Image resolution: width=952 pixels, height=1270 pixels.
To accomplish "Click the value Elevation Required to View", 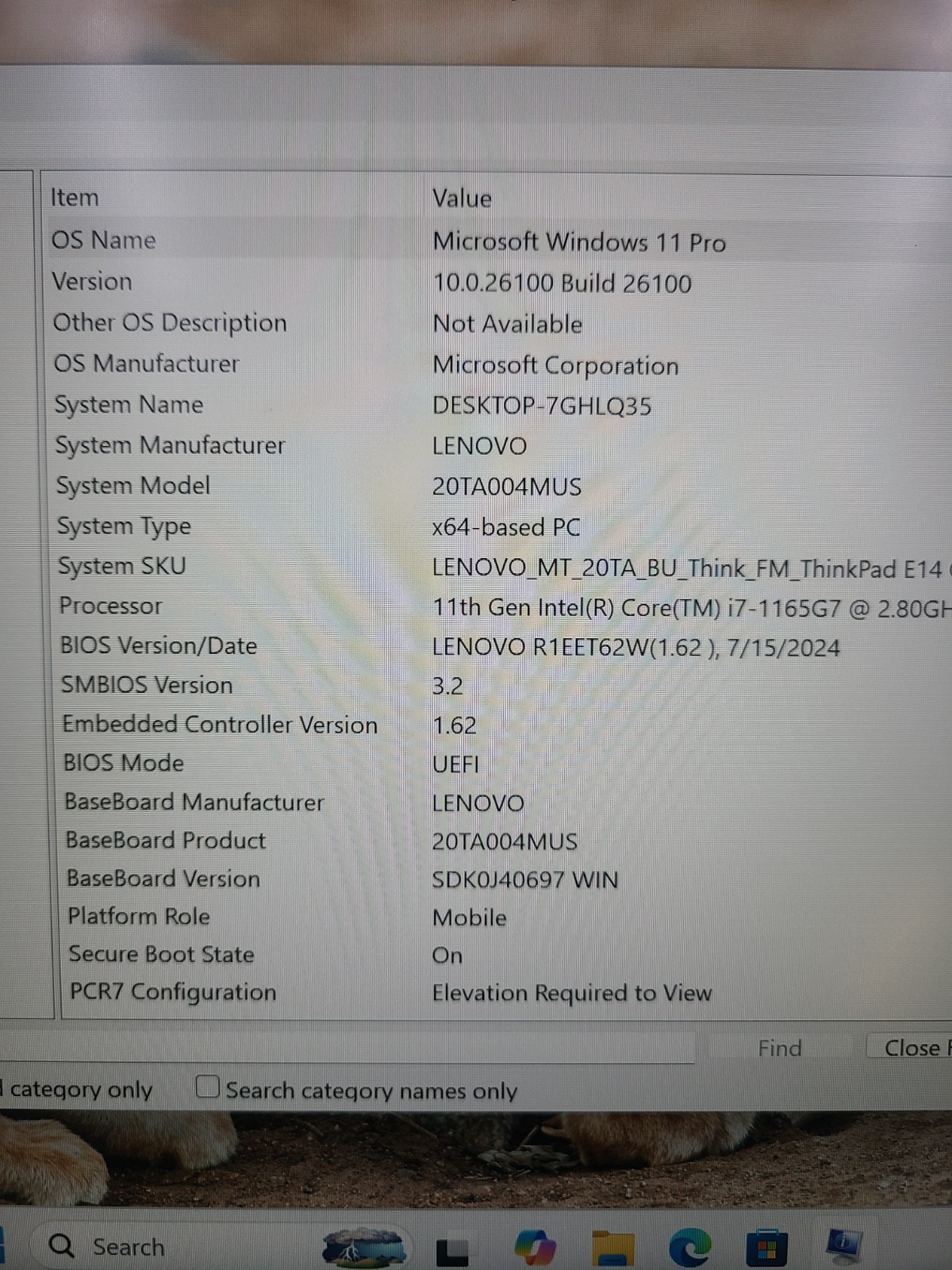I will click(x=572, y=993).
